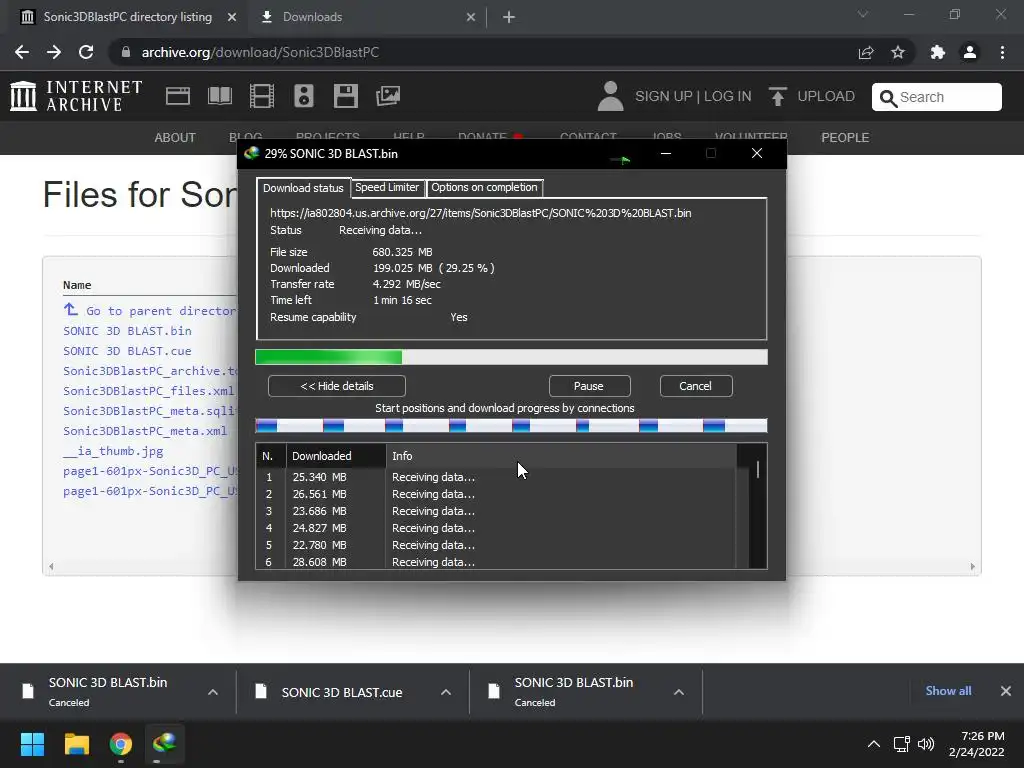The width and height of the screenshot is (1024, 768).
Task: Cancel the download
Action: [696, 386]
